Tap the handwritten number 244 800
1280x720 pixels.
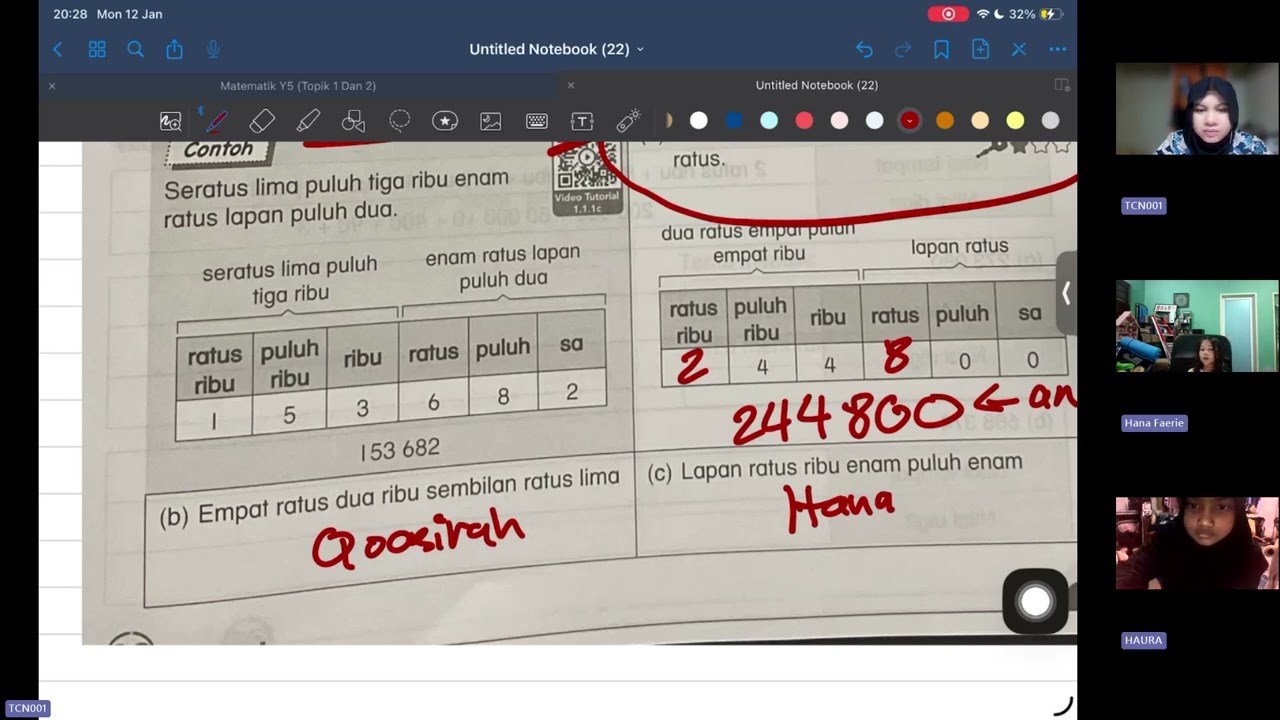(847, 415)
